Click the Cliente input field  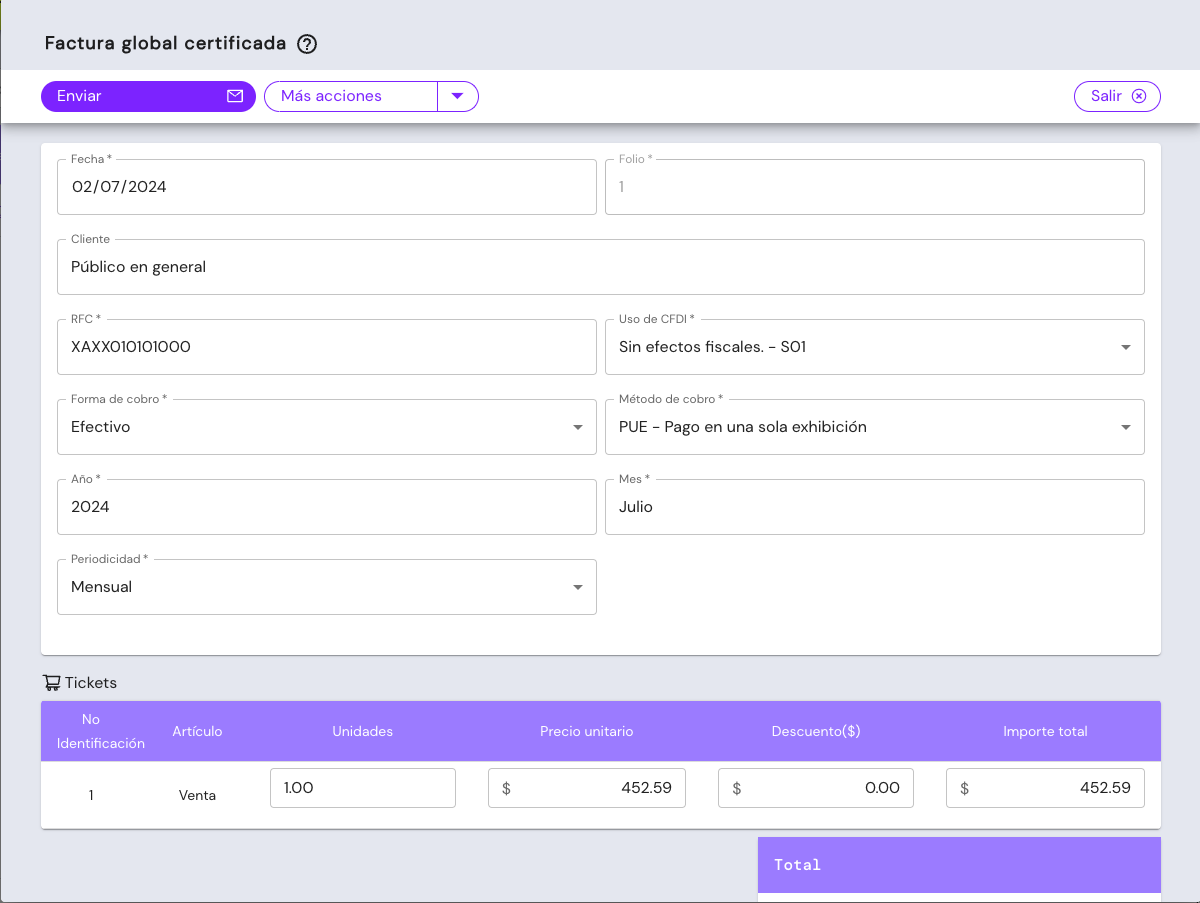coord(600,267)
